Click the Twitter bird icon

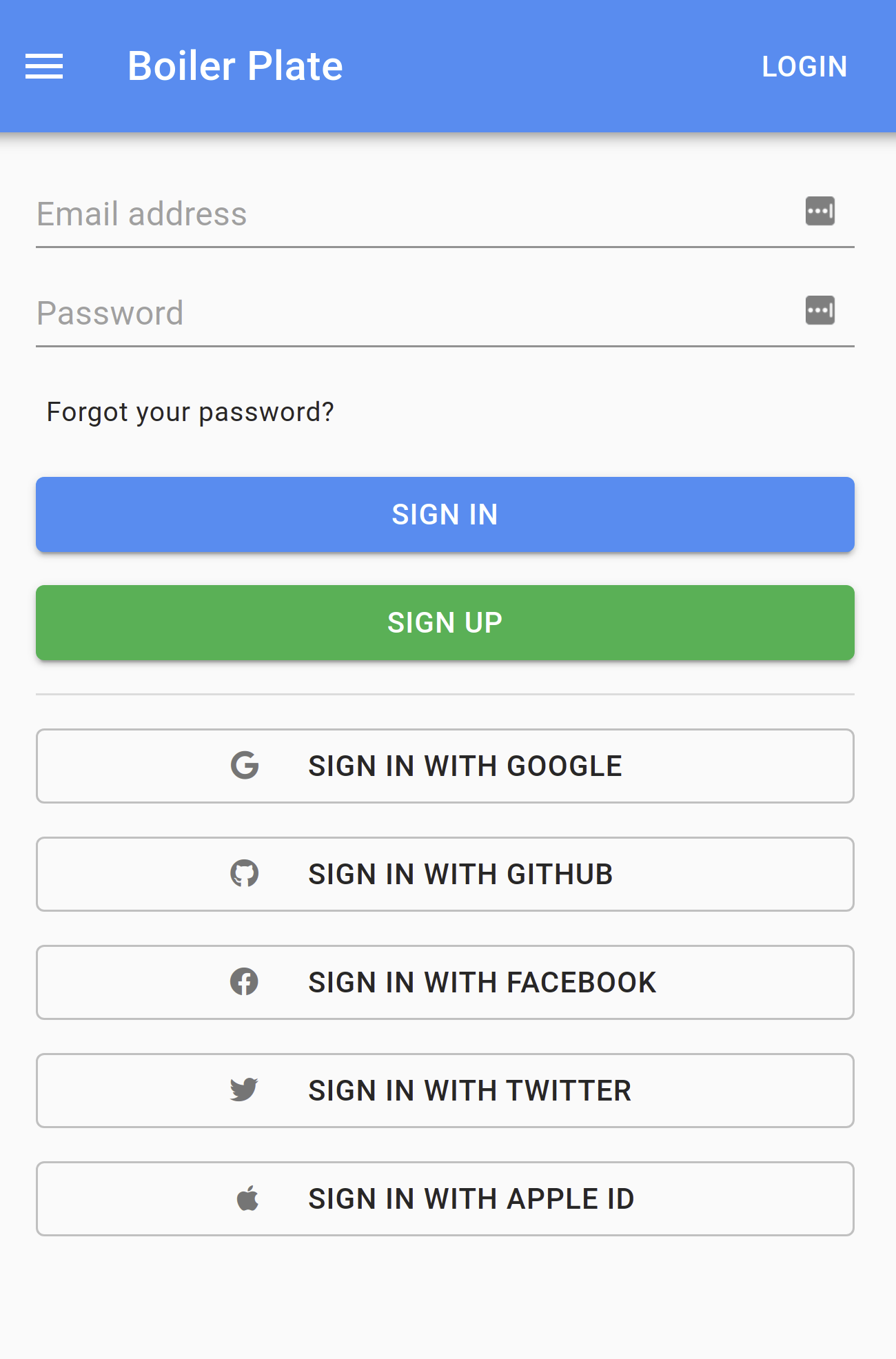tap(245, 1090)
